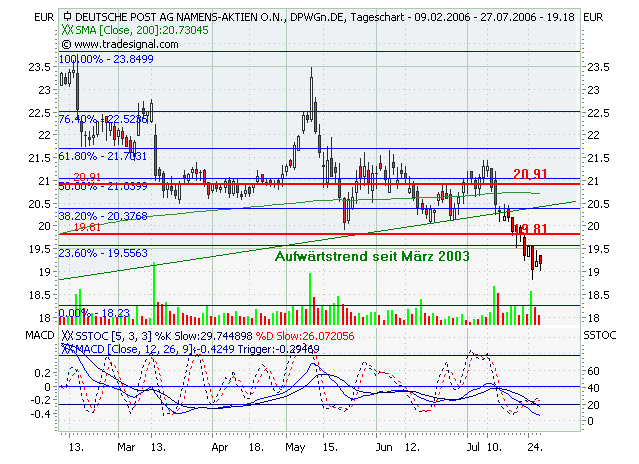Click the SMA indicator line-style icon
This screenshot has height=464, width=639.
[x=67, y=32]
